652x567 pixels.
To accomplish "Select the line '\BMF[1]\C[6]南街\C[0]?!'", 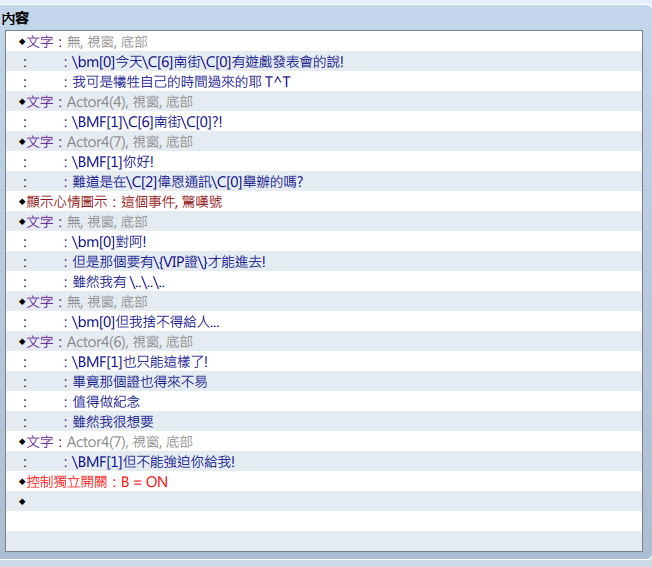I will click(324, 121).
